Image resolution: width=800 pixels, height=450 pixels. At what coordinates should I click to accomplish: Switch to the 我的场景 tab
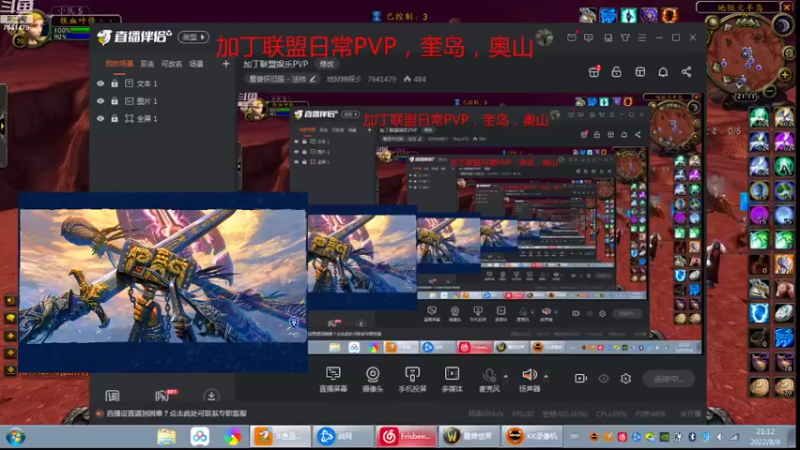coord(119,64)
